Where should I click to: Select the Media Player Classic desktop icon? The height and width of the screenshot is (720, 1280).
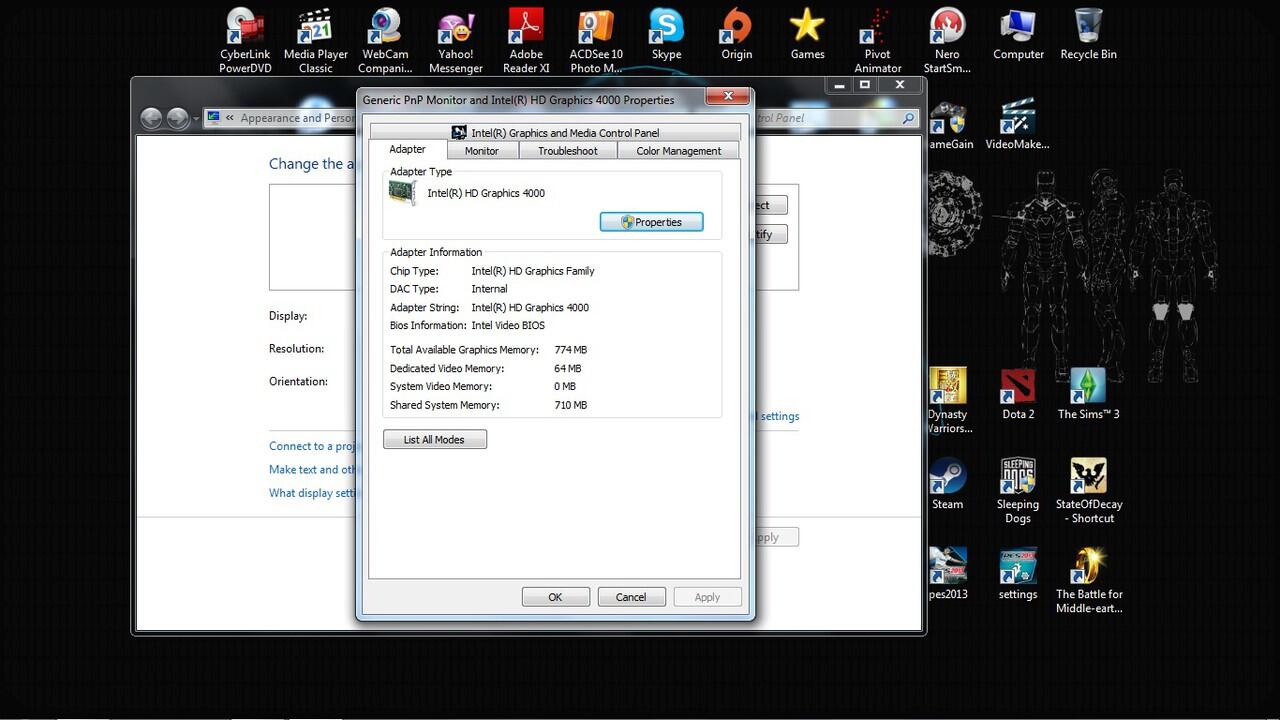tap(315, 40)
